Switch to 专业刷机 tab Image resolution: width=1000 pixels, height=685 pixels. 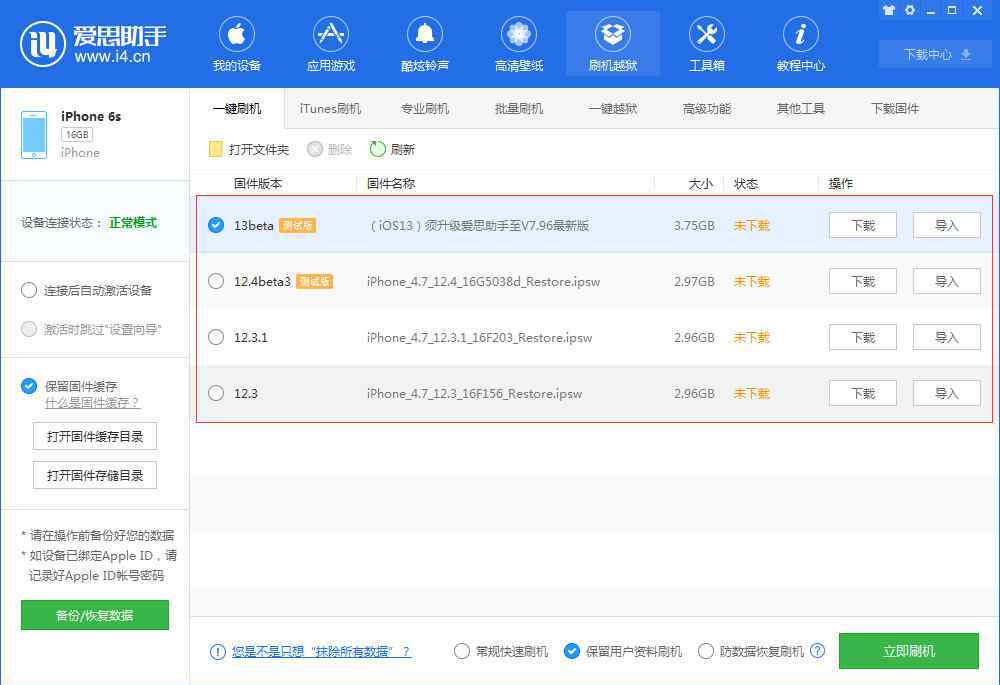425,108
